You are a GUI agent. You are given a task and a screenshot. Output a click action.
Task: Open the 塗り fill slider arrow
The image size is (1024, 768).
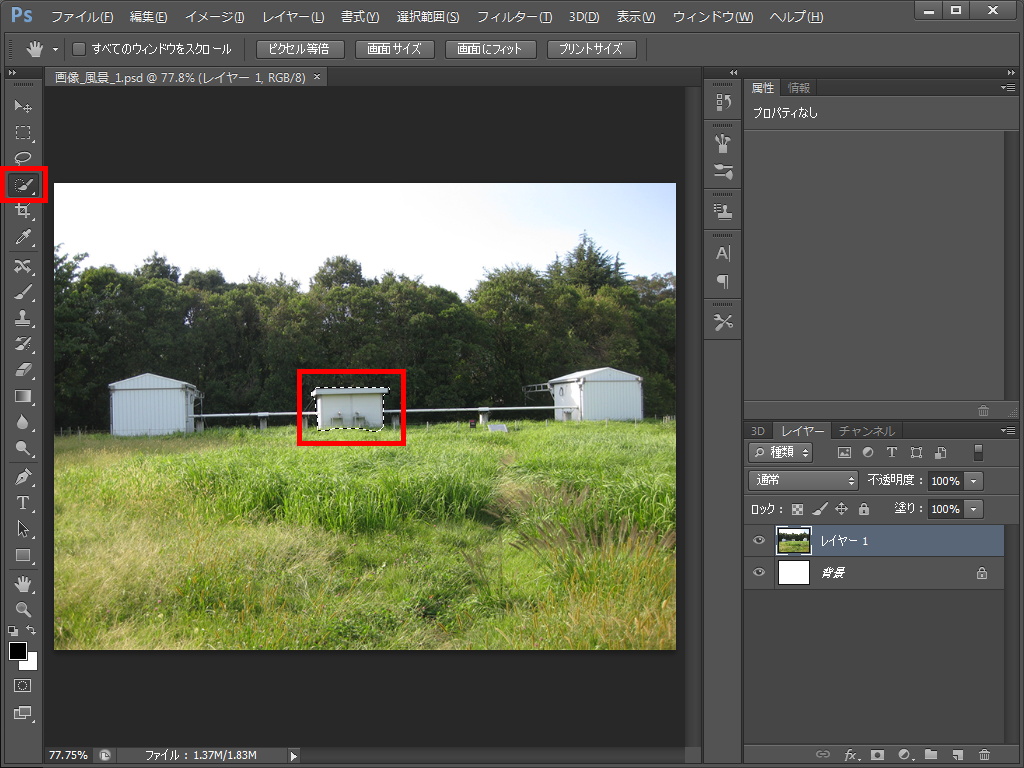974,509
